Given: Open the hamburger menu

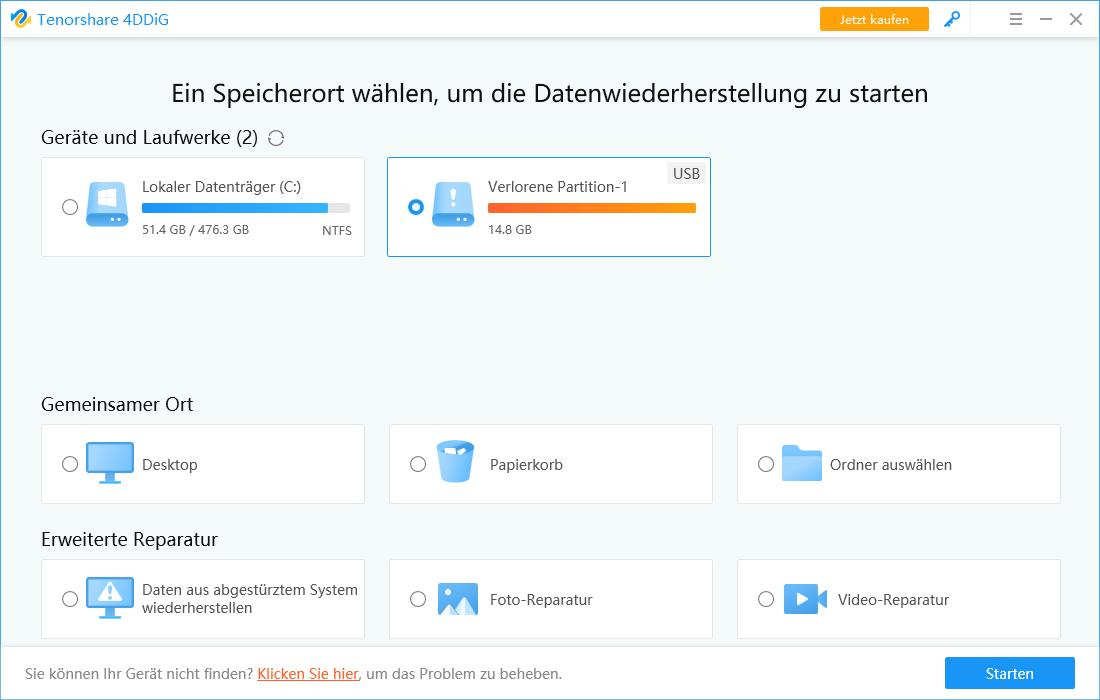Looking at the screenshot, I should click(x=1015, y=18).
